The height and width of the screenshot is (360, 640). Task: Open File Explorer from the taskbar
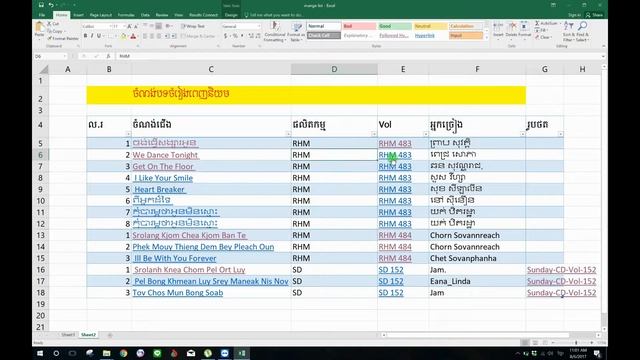(107, 353)
